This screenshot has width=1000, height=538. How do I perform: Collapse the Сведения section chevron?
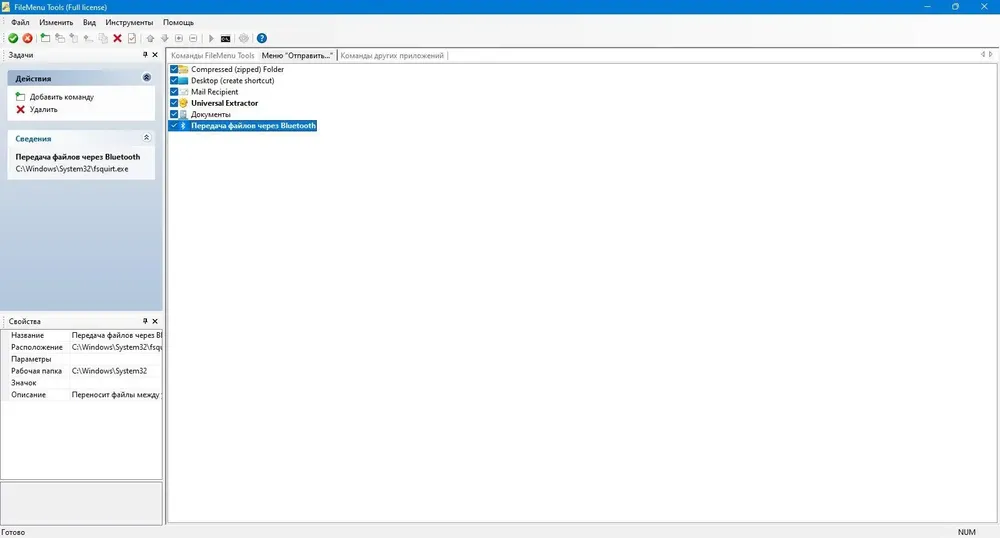pyautogui.click(x=147, y=138)
